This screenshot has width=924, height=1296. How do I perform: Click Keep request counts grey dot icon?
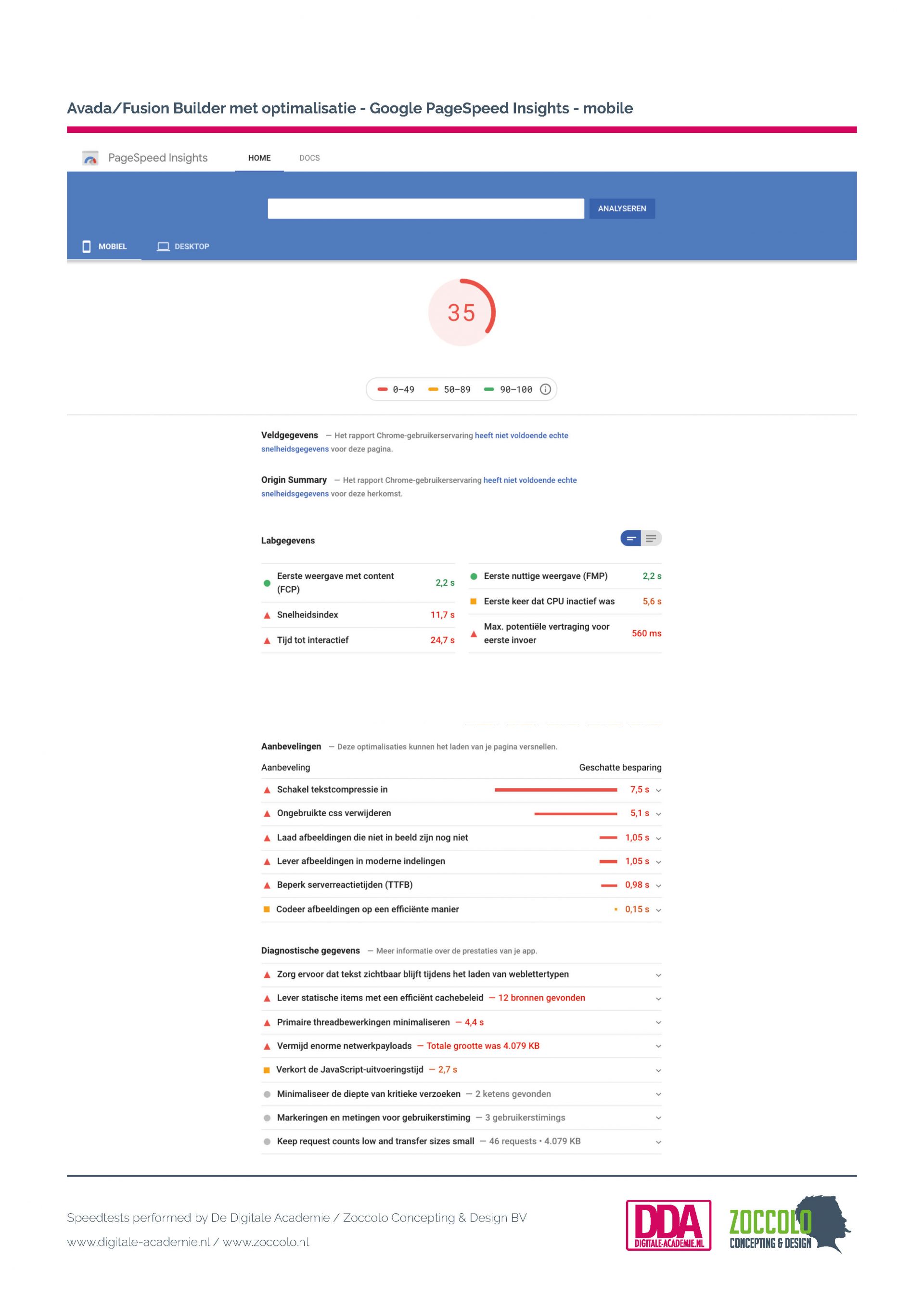pyautogui.click(x=267, y=1142)
